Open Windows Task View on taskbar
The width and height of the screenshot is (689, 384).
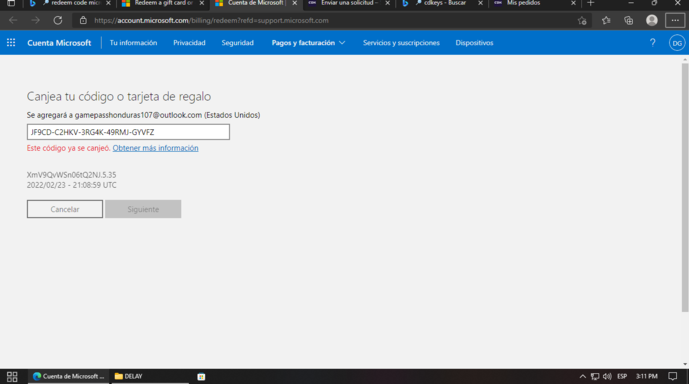pos(12,377)
